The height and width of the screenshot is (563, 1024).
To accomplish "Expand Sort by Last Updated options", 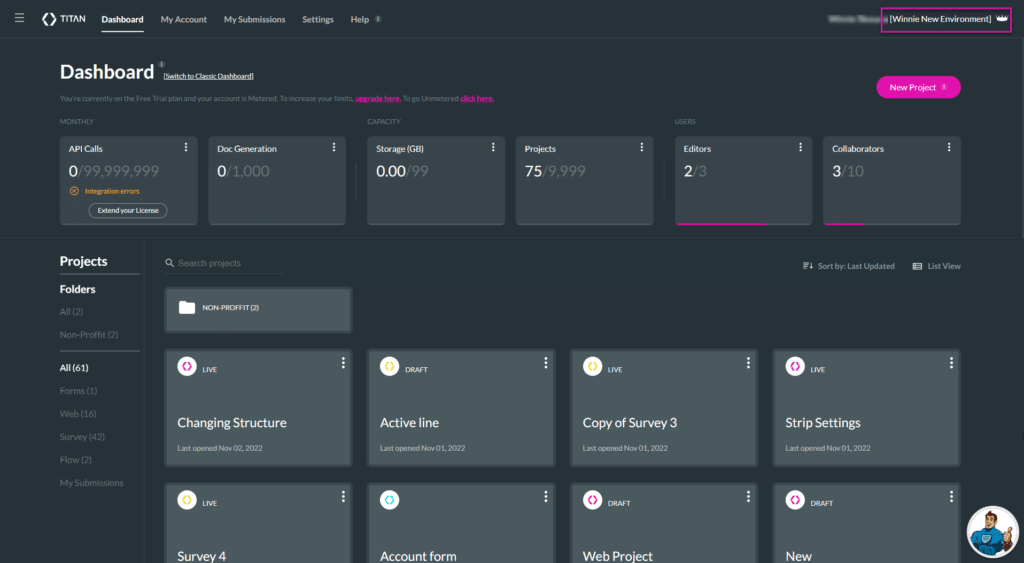I will [x=848, y=266].
